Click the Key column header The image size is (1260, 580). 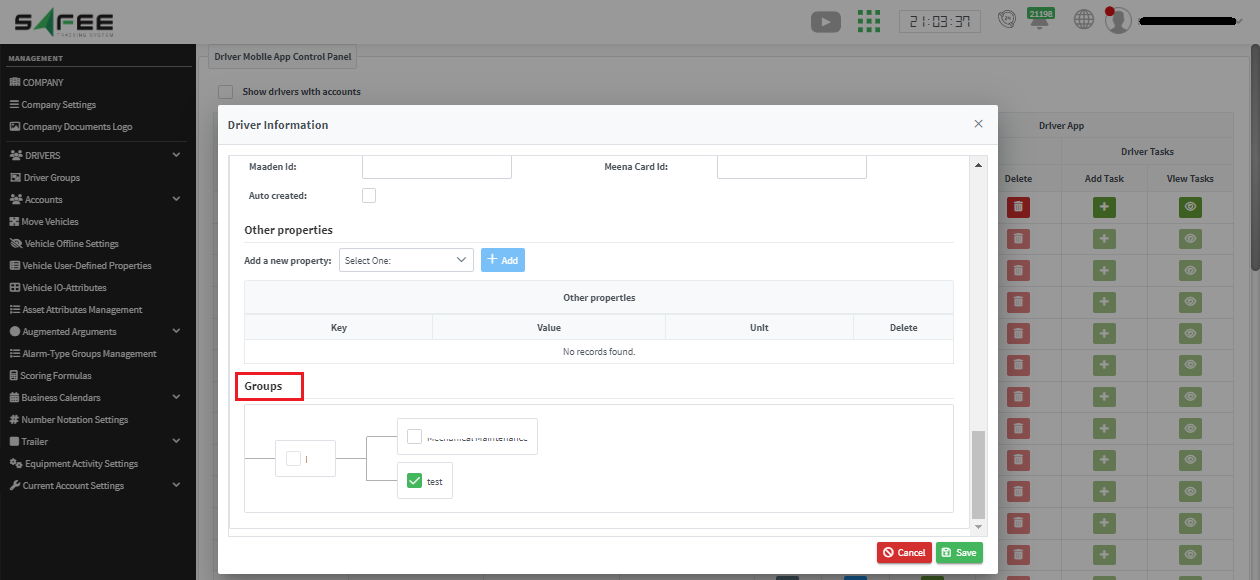tap(339, 327)
